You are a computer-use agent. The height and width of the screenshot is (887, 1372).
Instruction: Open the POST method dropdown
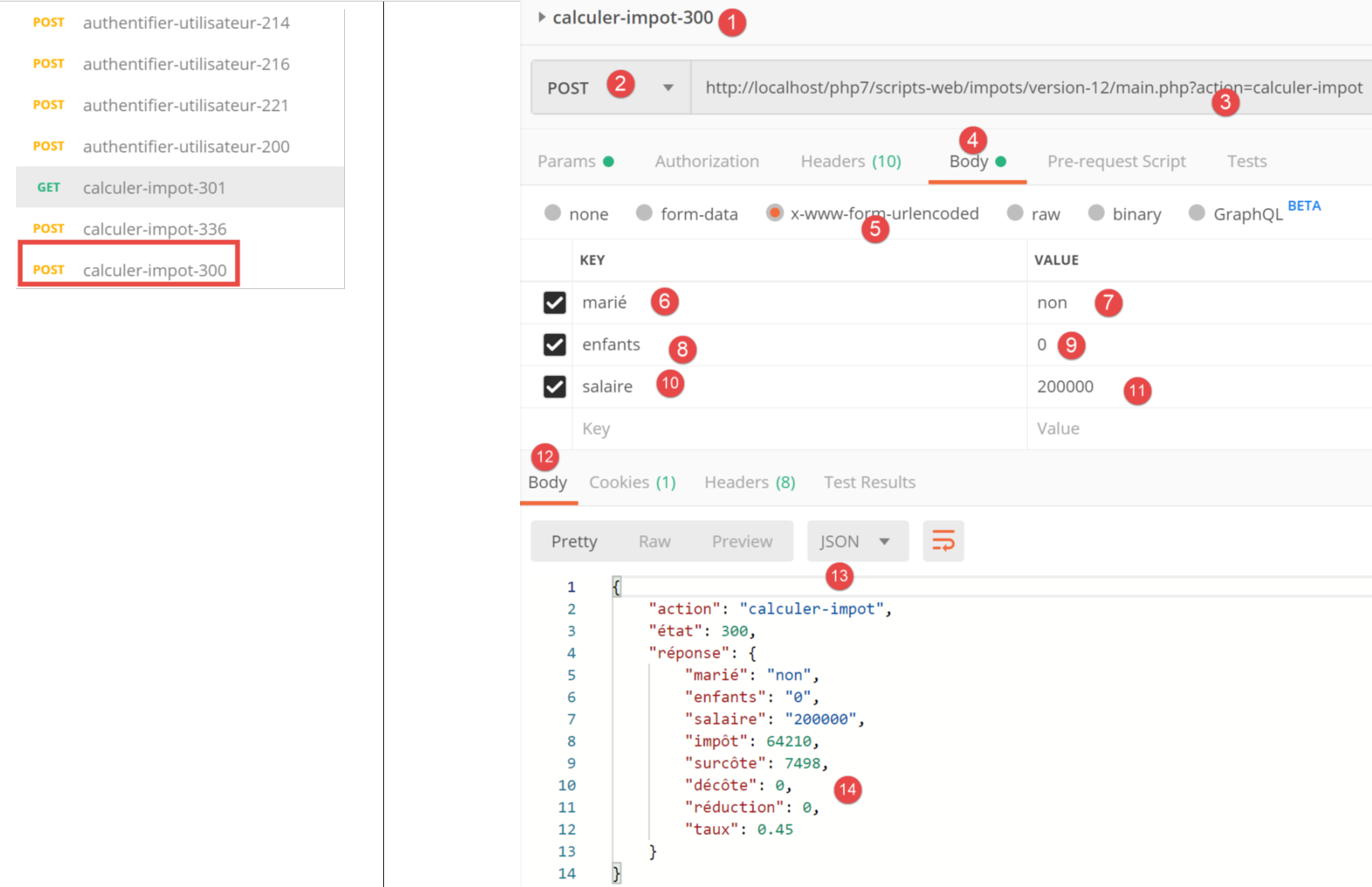pos(668,88)
